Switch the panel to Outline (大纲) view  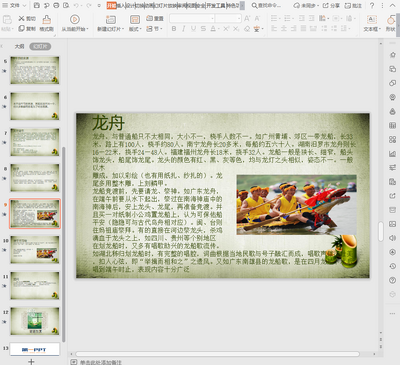[19, 46]
